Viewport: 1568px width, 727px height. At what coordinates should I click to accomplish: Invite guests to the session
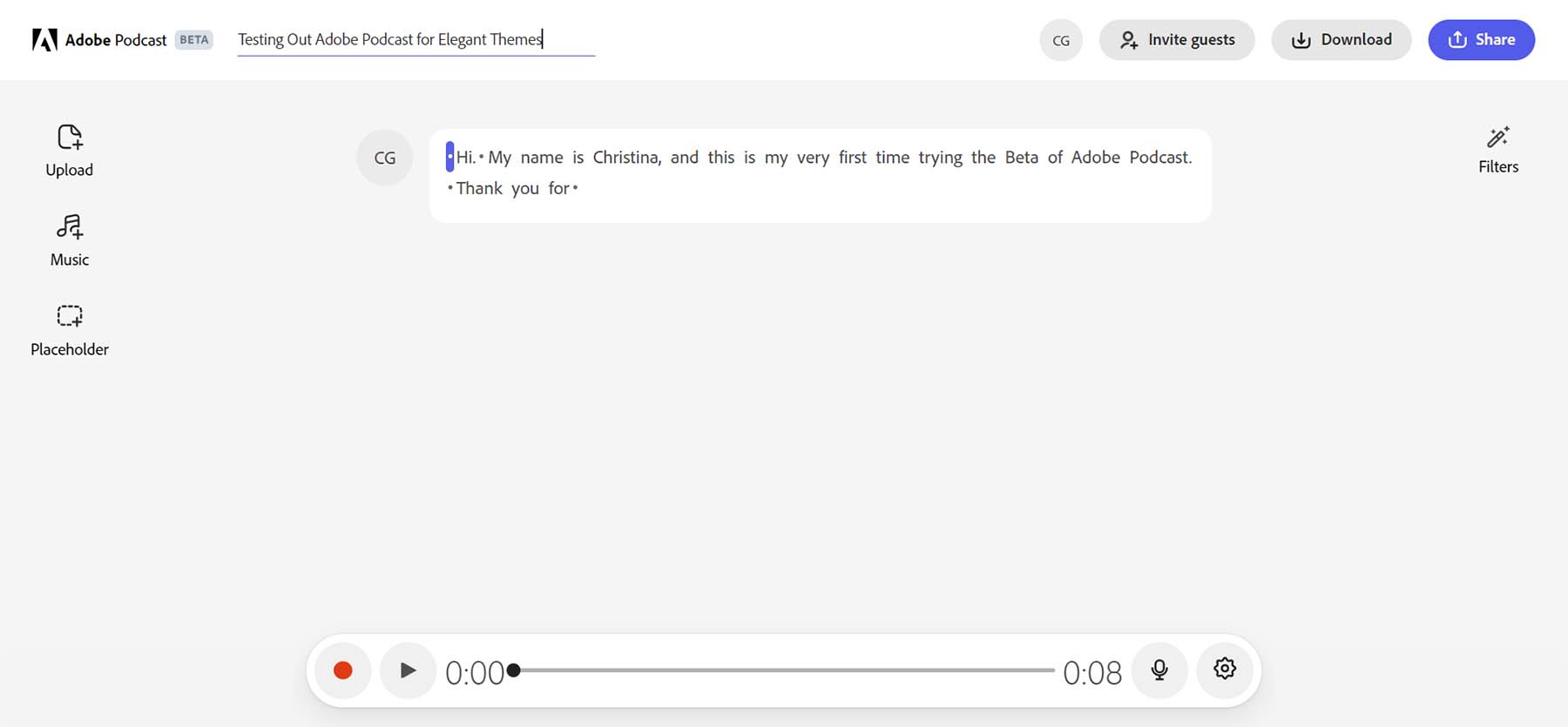pos(1177,40)
